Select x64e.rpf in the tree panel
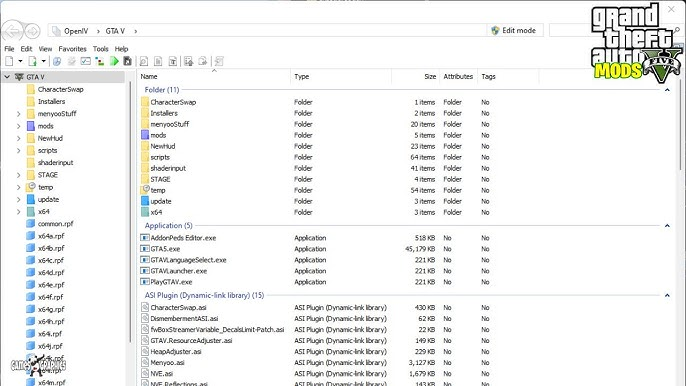 pyautogui.click(x=51, y=284)
